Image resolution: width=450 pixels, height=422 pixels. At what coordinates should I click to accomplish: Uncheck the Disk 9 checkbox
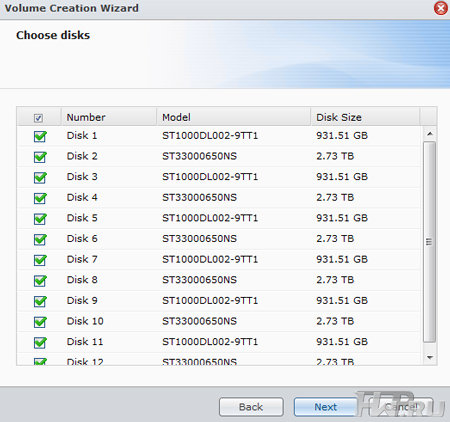click(40, 301)
